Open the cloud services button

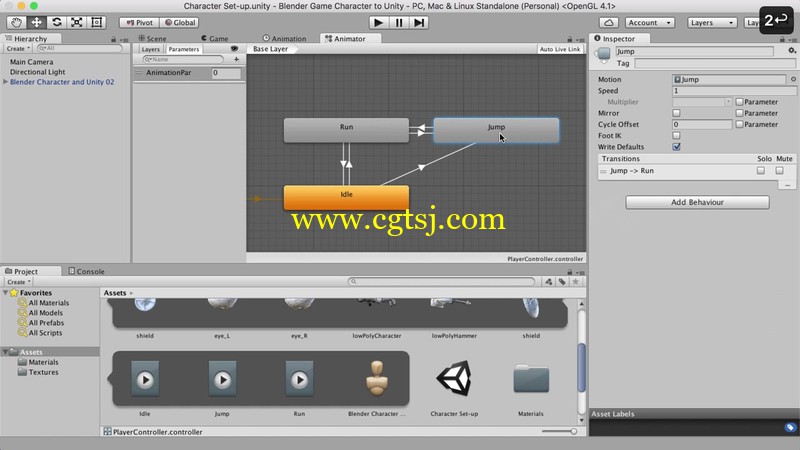(x=609, y=22)
